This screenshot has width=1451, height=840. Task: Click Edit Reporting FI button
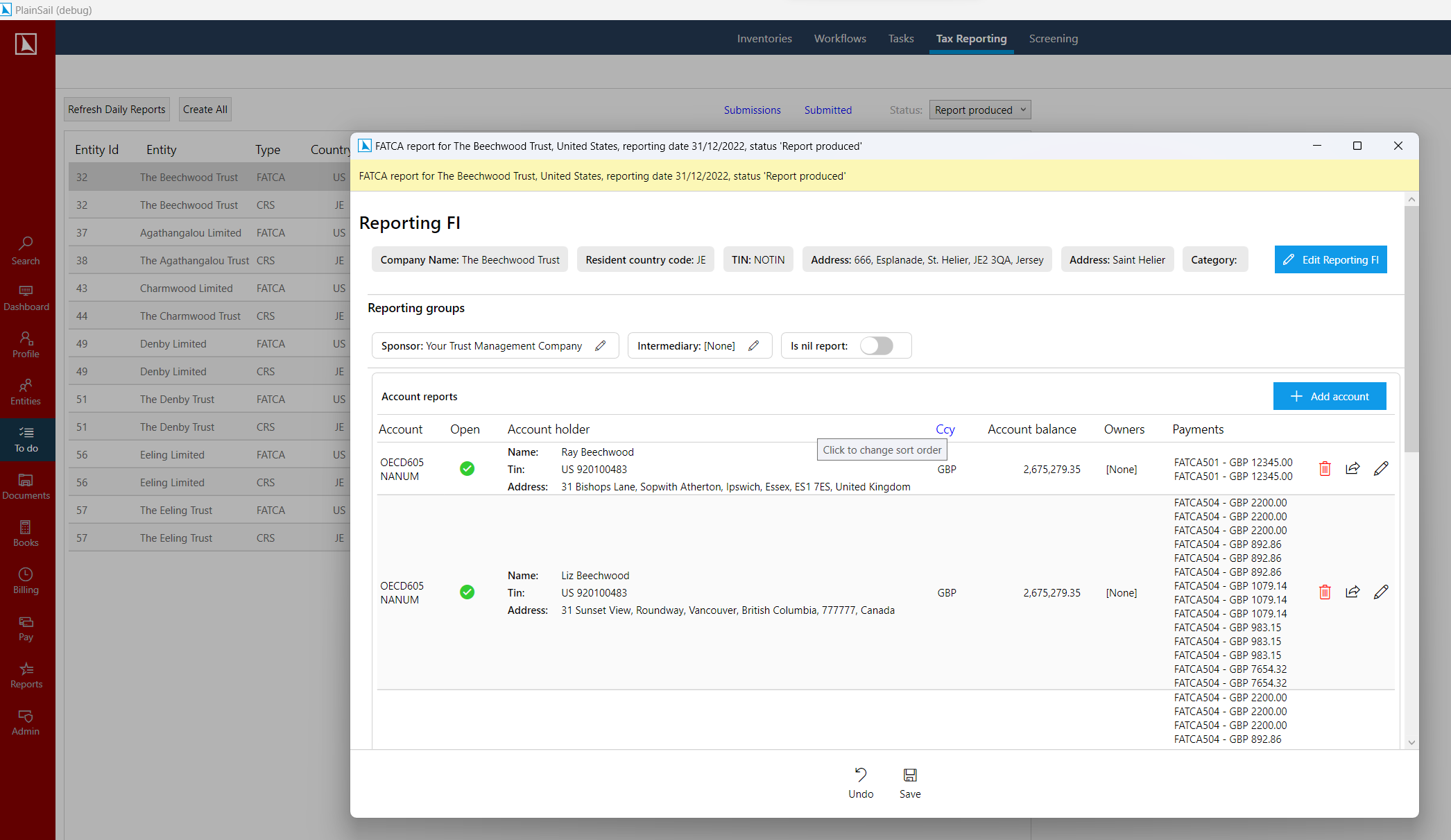(1330, 259)
